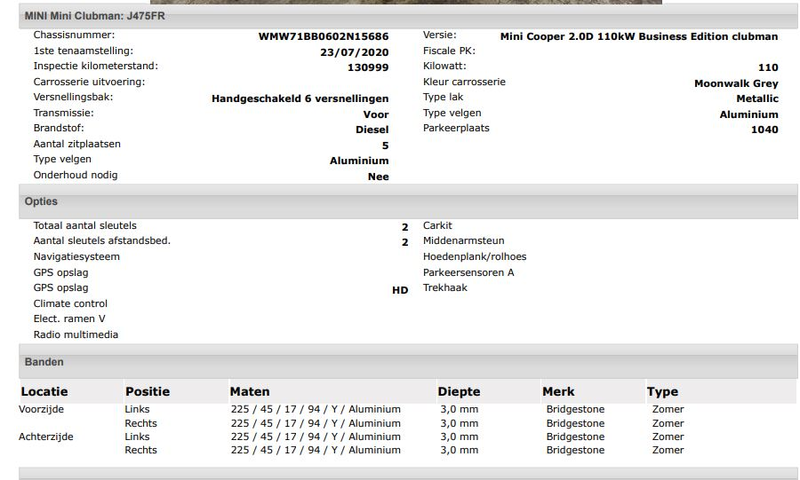Sort by the Maten column header
The width and height of the screenshot is (800, 480).
point(250,391)
